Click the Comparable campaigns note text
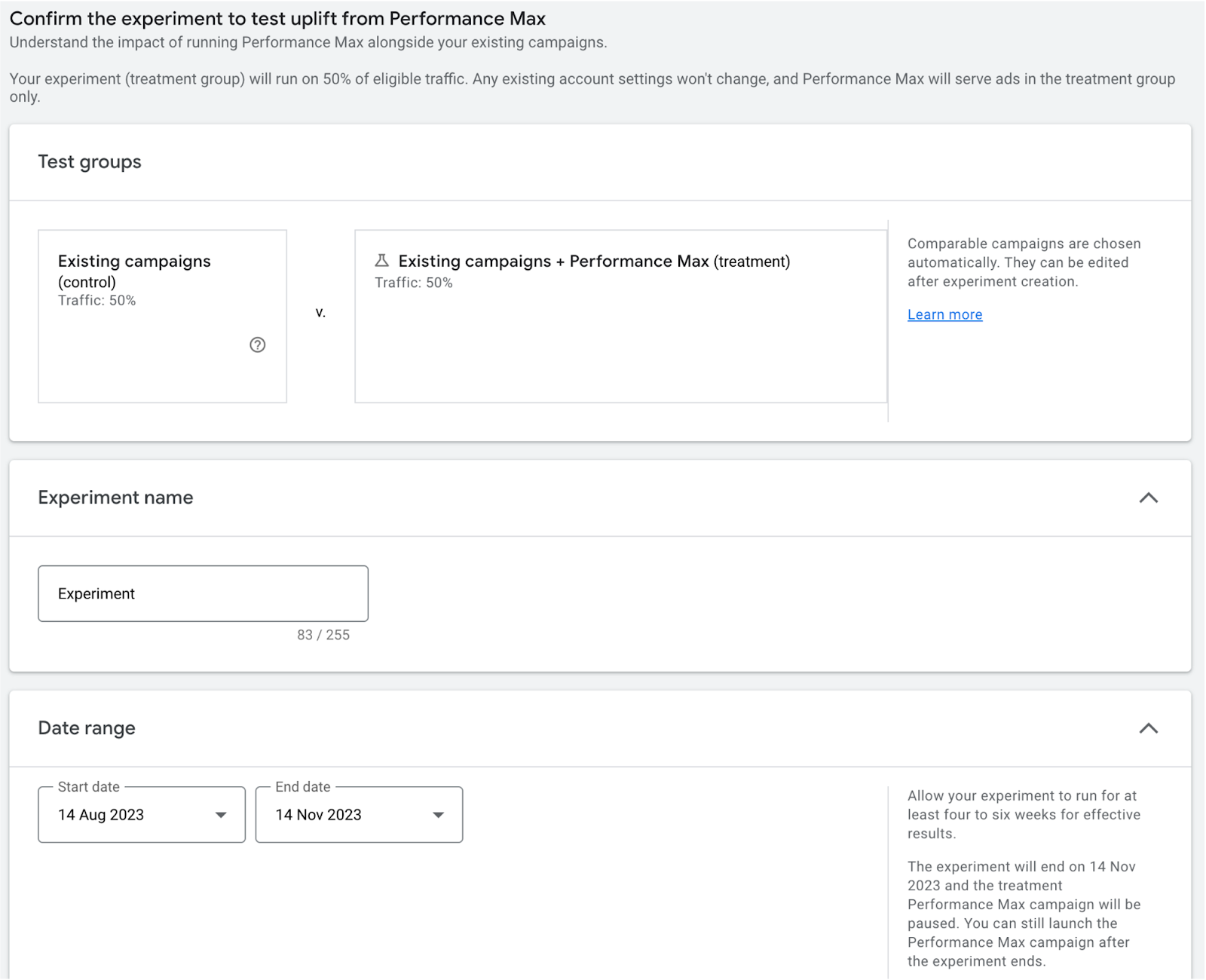The image size is (1206, 980). 1023,262
